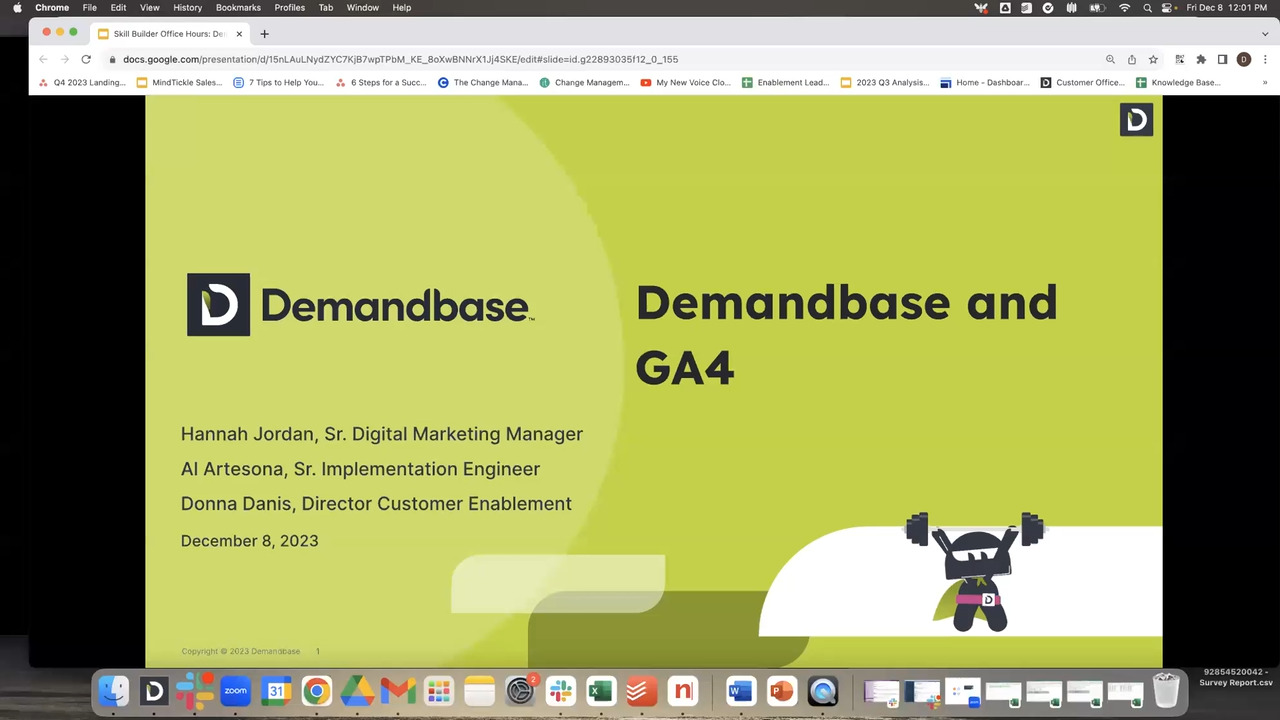
Task: Open System Settings from the dock
Action: pyautogui.click(x=520, y=691)
